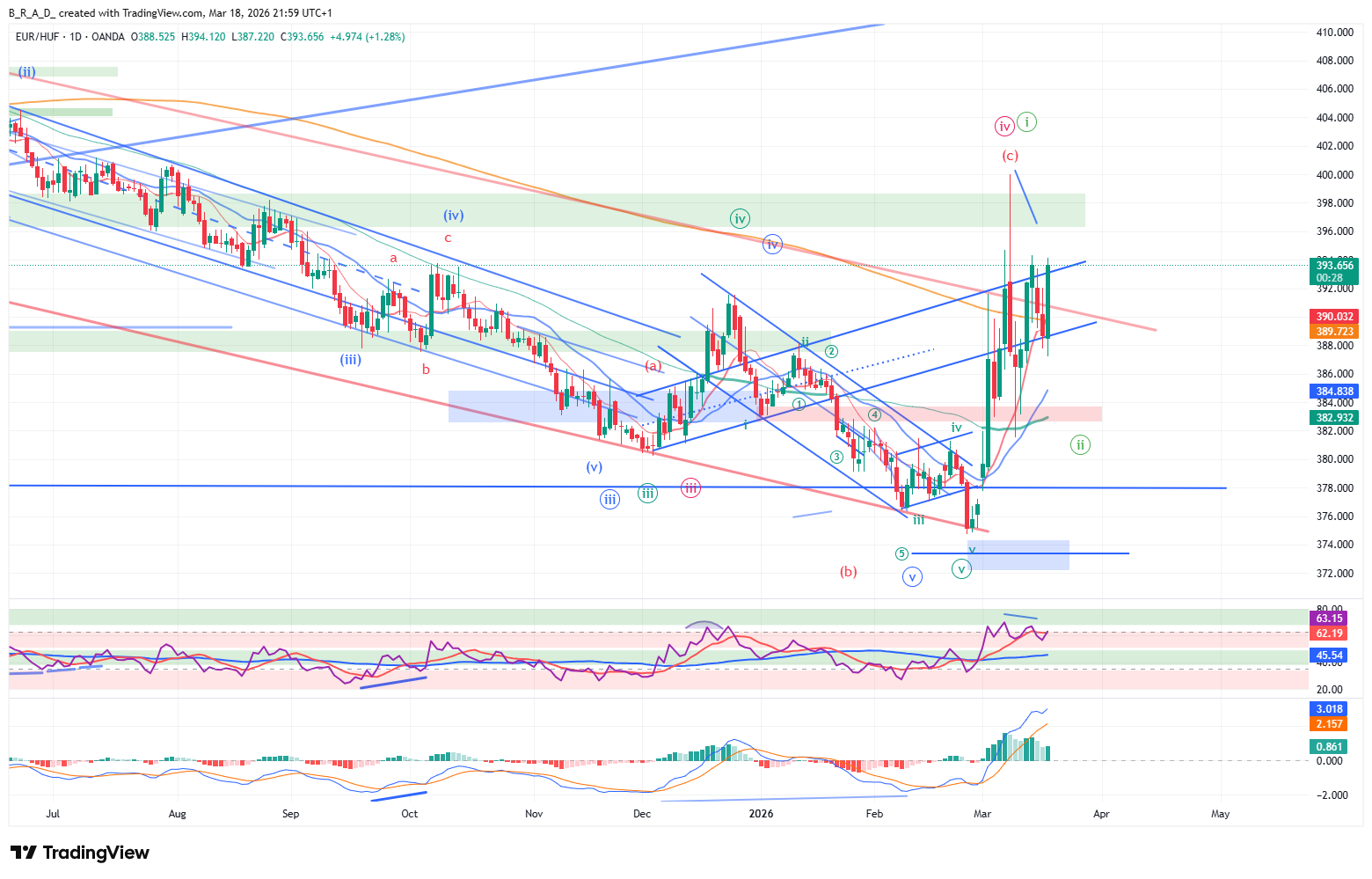Viewport: 1372px width, 879px height.
Task: Select the red circled iv wave label
Action: (1004, 127)
